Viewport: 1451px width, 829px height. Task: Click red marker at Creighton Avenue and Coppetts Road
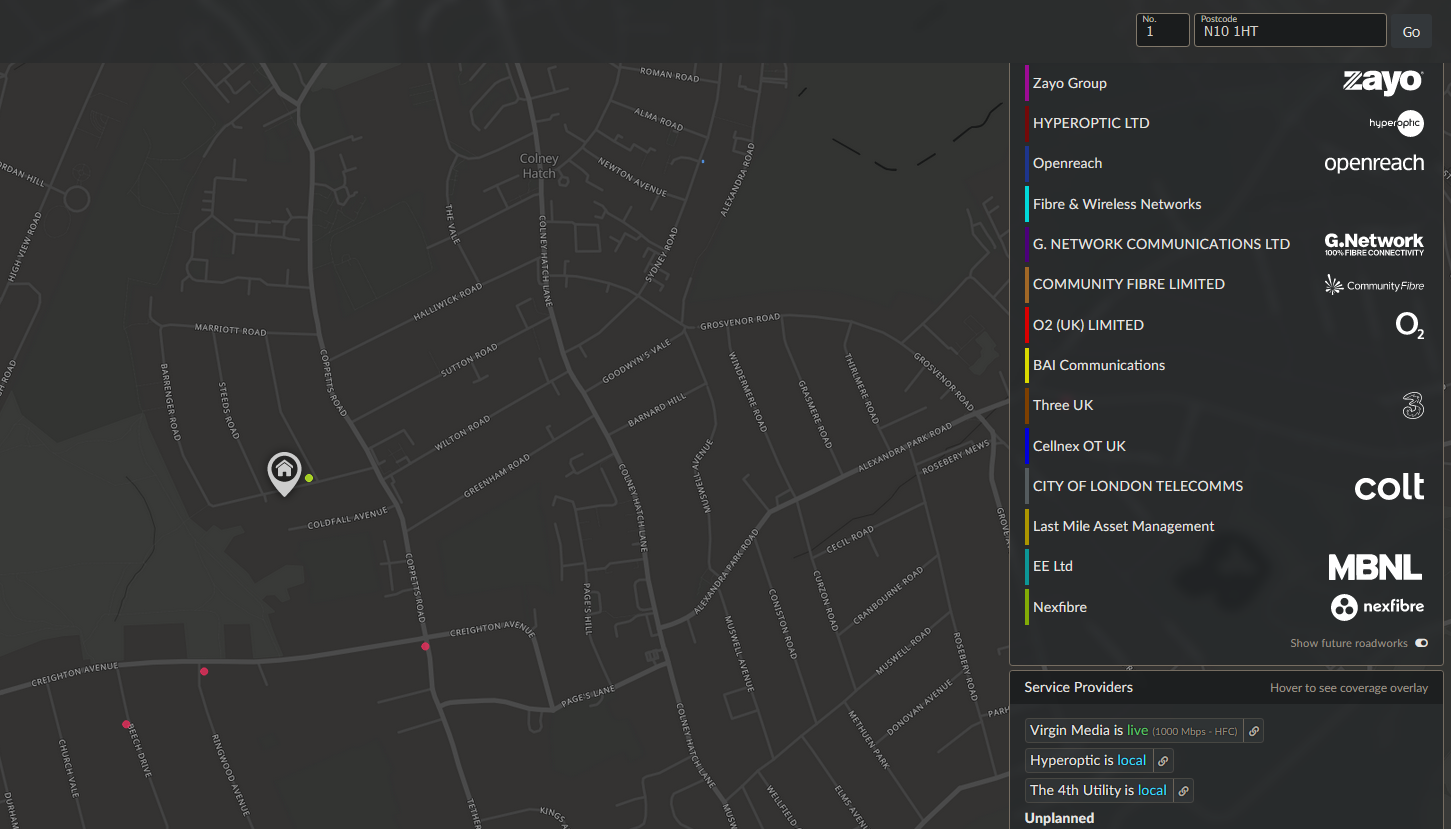425,646
